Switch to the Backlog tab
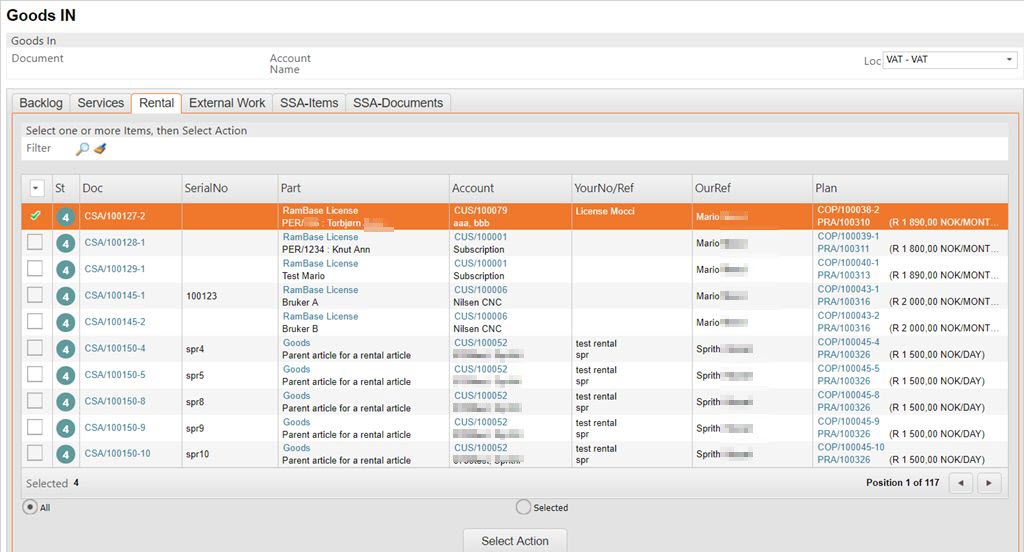1024x552 pixels. [41, 103]
